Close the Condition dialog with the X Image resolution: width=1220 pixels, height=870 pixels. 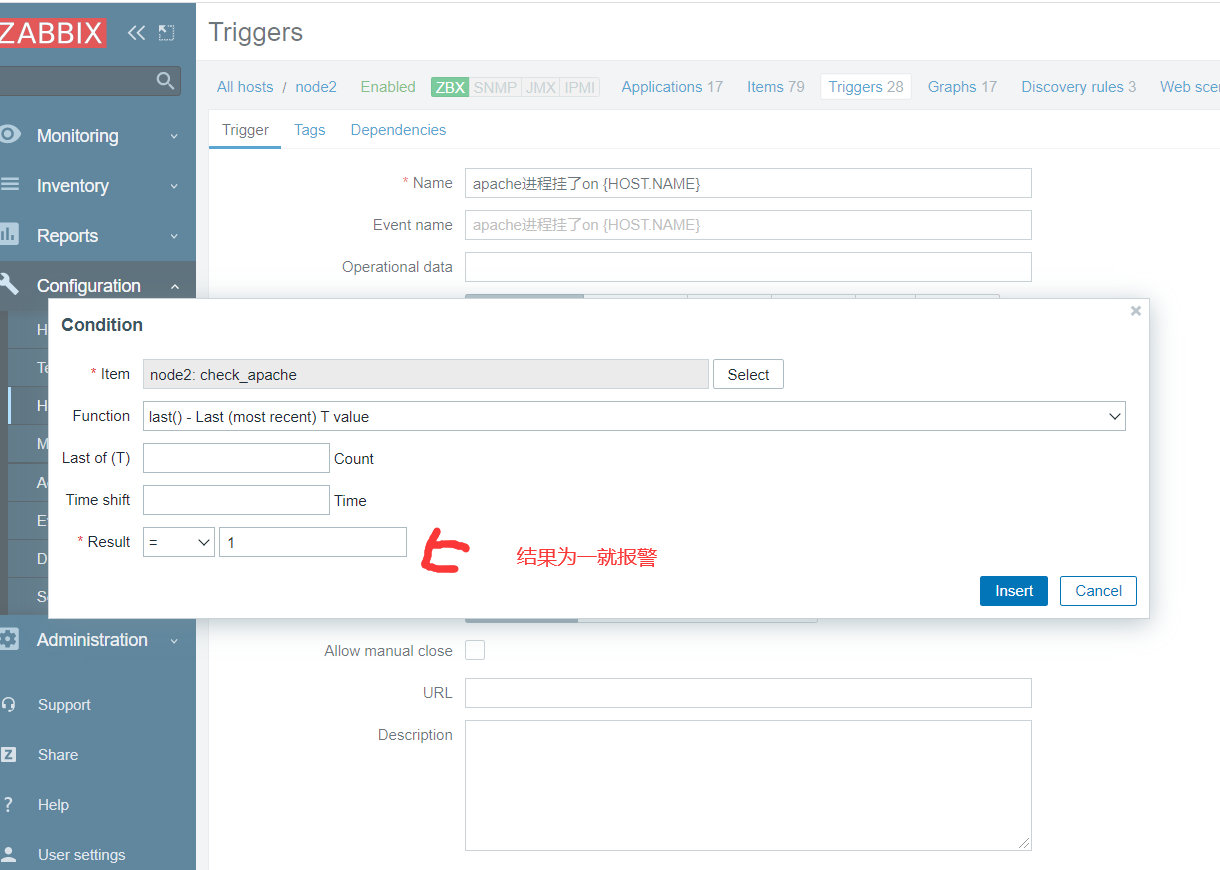(x=1136, y=311)
